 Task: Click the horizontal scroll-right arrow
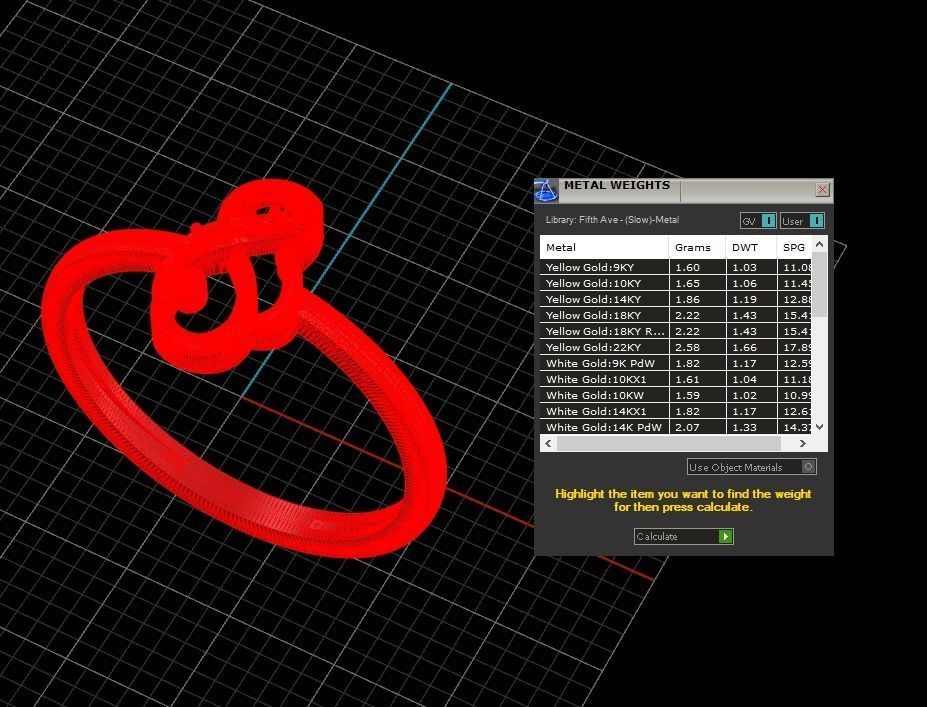(802, 443)
